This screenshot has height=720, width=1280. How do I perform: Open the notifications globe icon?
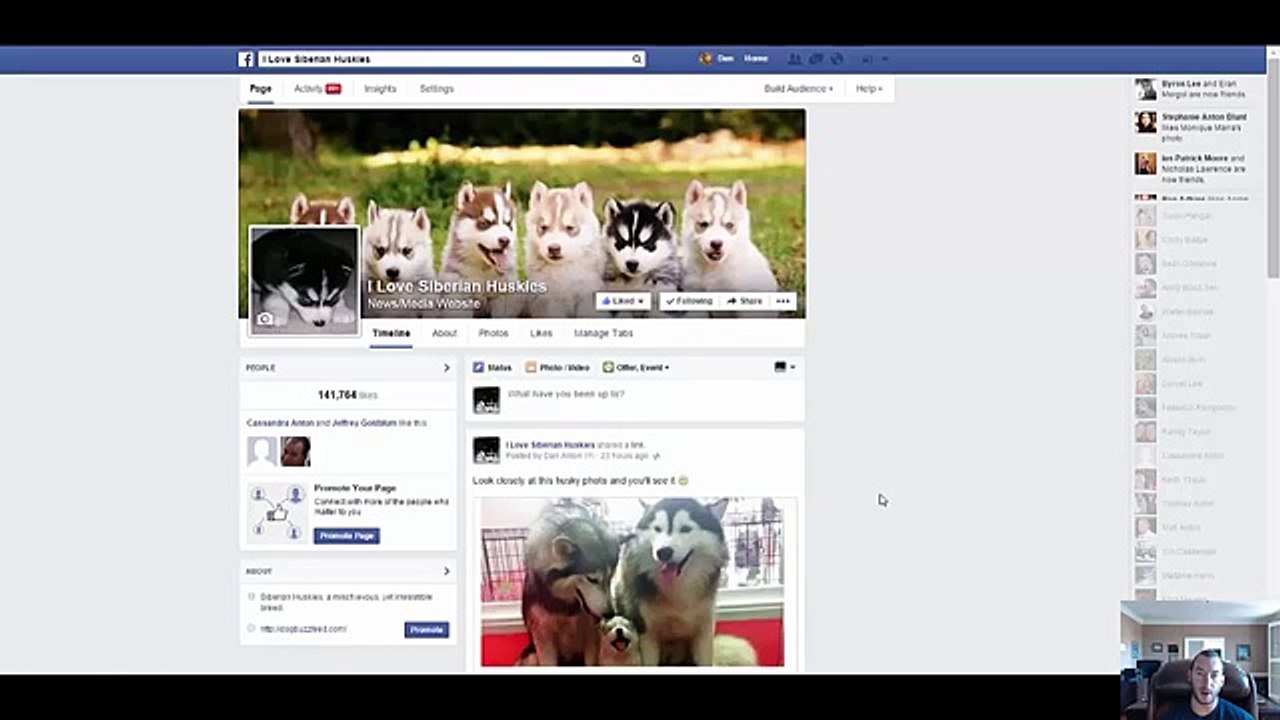coord(837,59)
